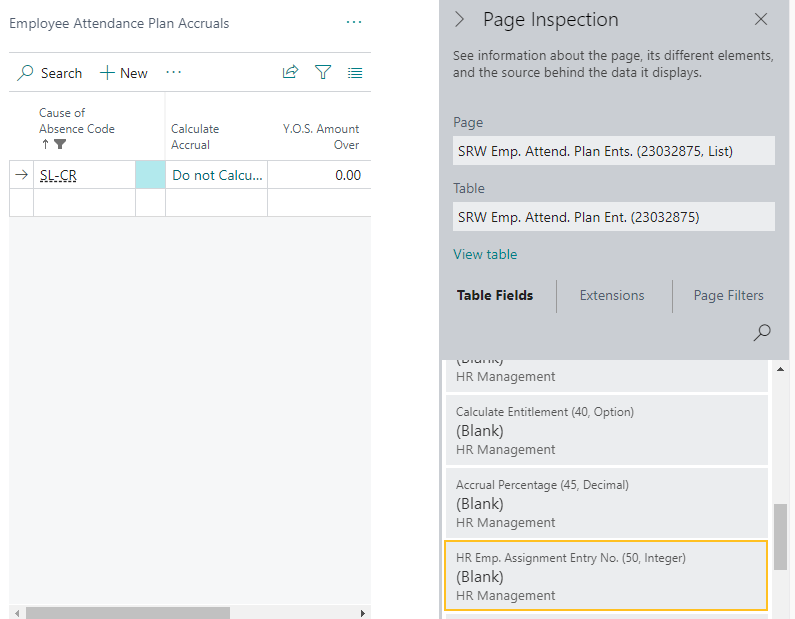Switch to the Extensions tab
Screen dimensions: 795x619
coord(612,295)
